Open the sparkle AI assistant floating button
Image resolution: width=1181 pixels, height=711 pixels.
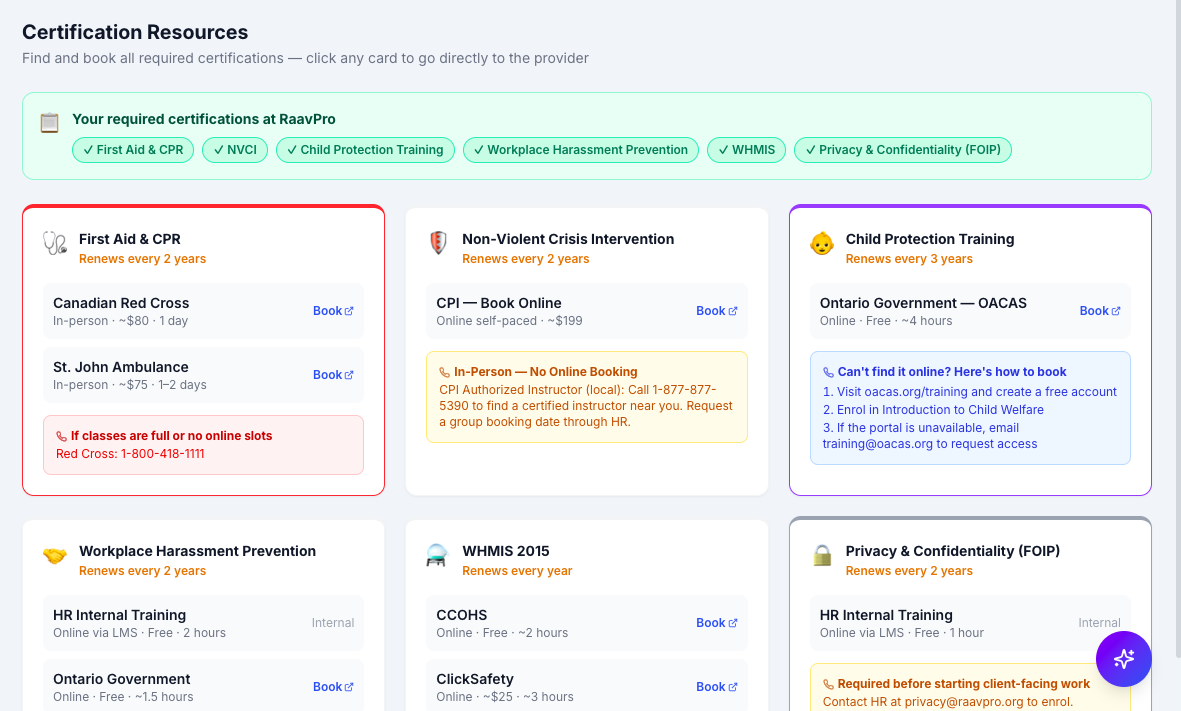(x=1124, y=659)
